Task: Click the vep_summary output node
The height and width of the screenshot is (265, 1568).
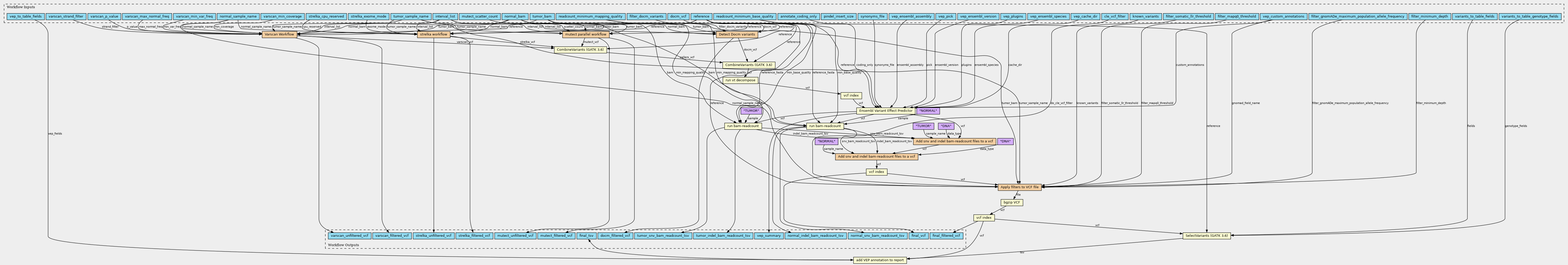Action: tap(769, 235)
